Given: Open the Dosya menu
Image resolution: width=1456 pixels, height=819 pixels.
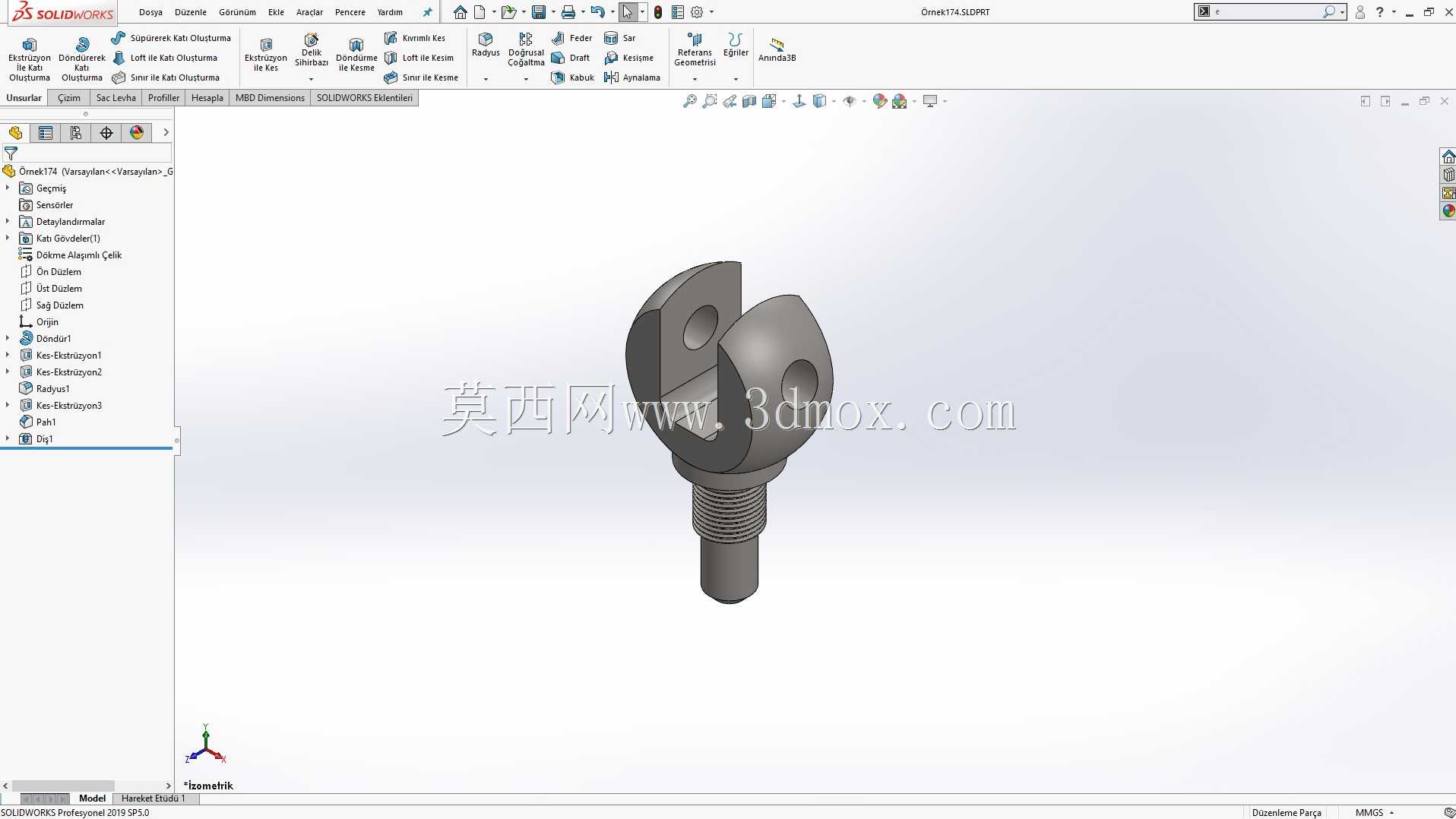Looking at the screenshot, I should point(150,12).
